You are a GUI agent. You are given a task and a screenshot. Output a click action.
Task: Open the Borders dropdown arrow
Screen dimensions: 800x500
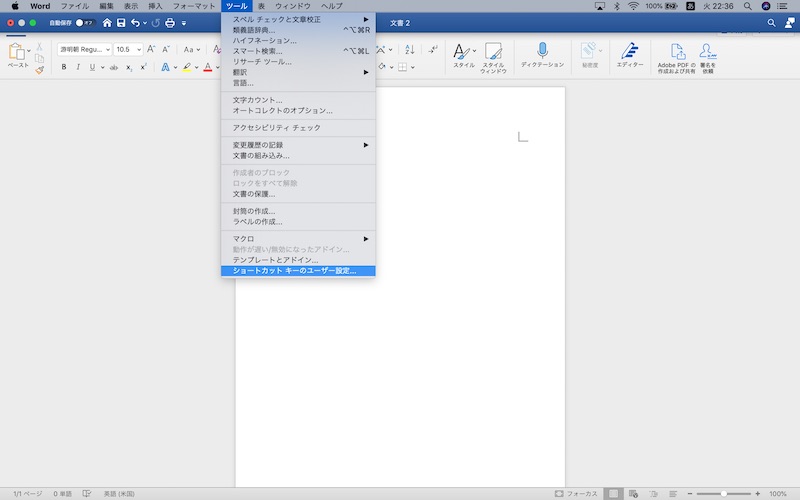pyautogui.click(x=413, y=67)
